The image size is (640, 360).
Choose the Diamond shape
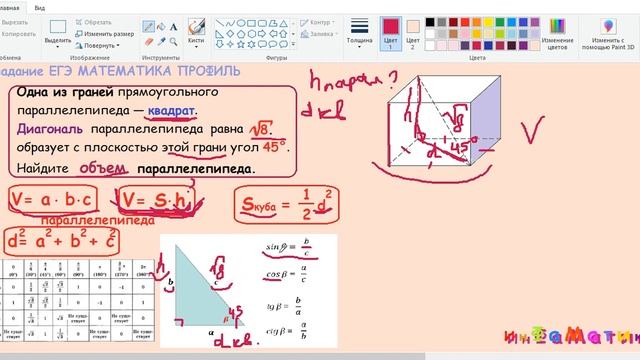(x=230, y=34)
